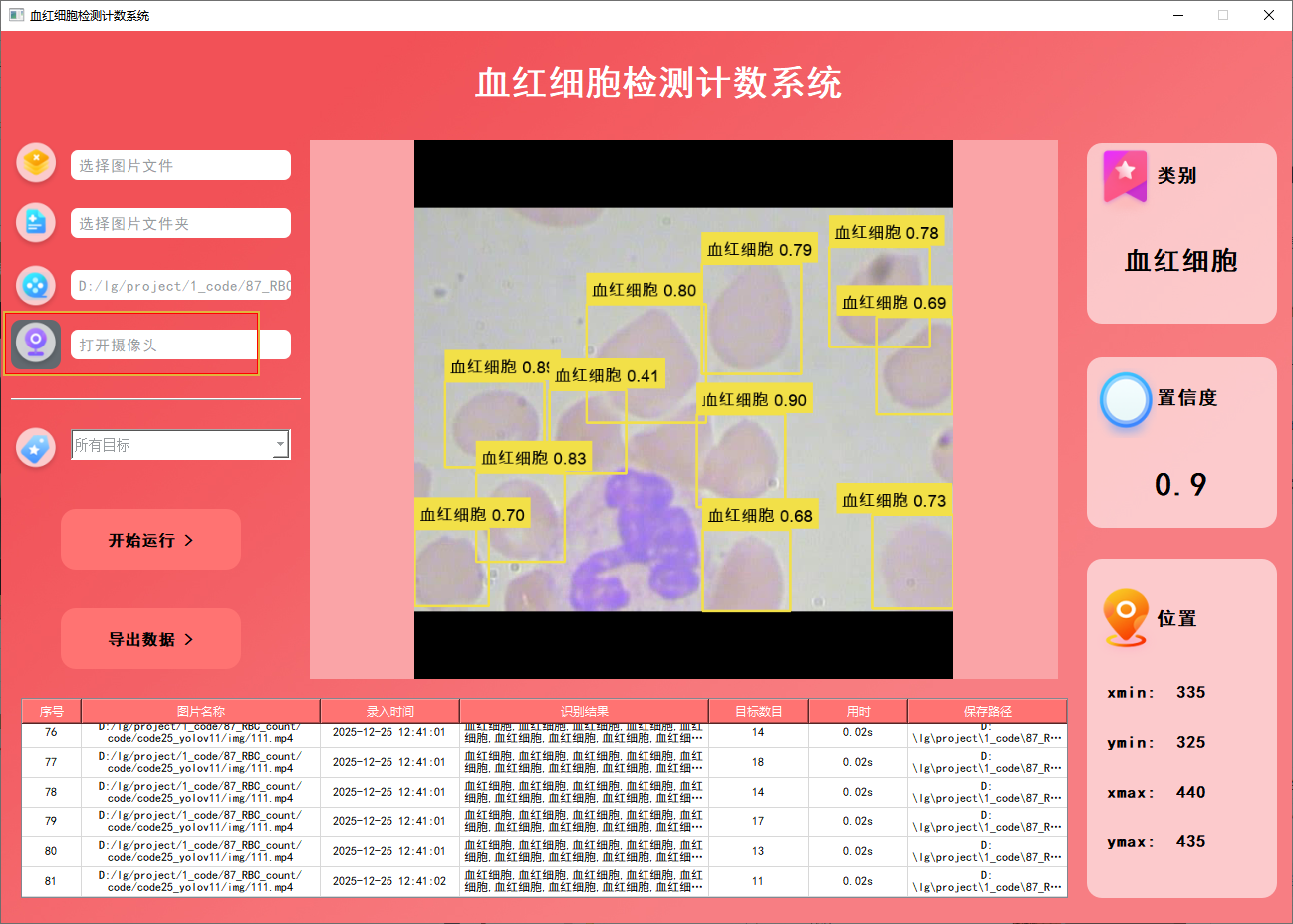The image size is (1293, 924).
Task: Click the 目标数目 column header
Action: pos(758,711)
